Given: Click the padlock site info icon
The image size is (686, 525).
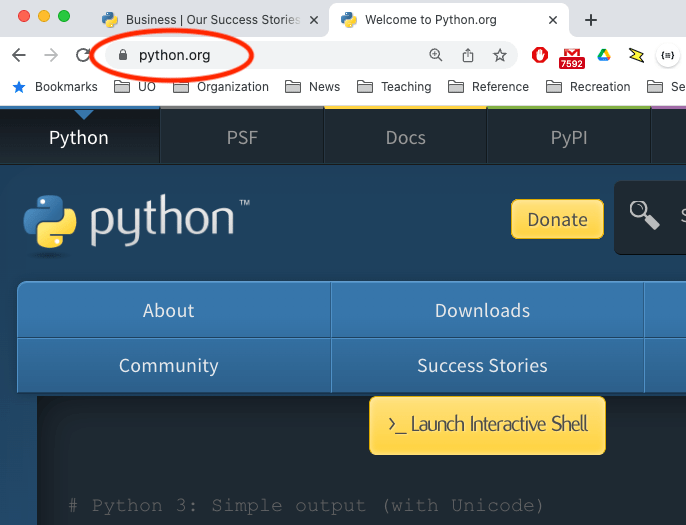Looking at the screenshot, I should 123,55.
